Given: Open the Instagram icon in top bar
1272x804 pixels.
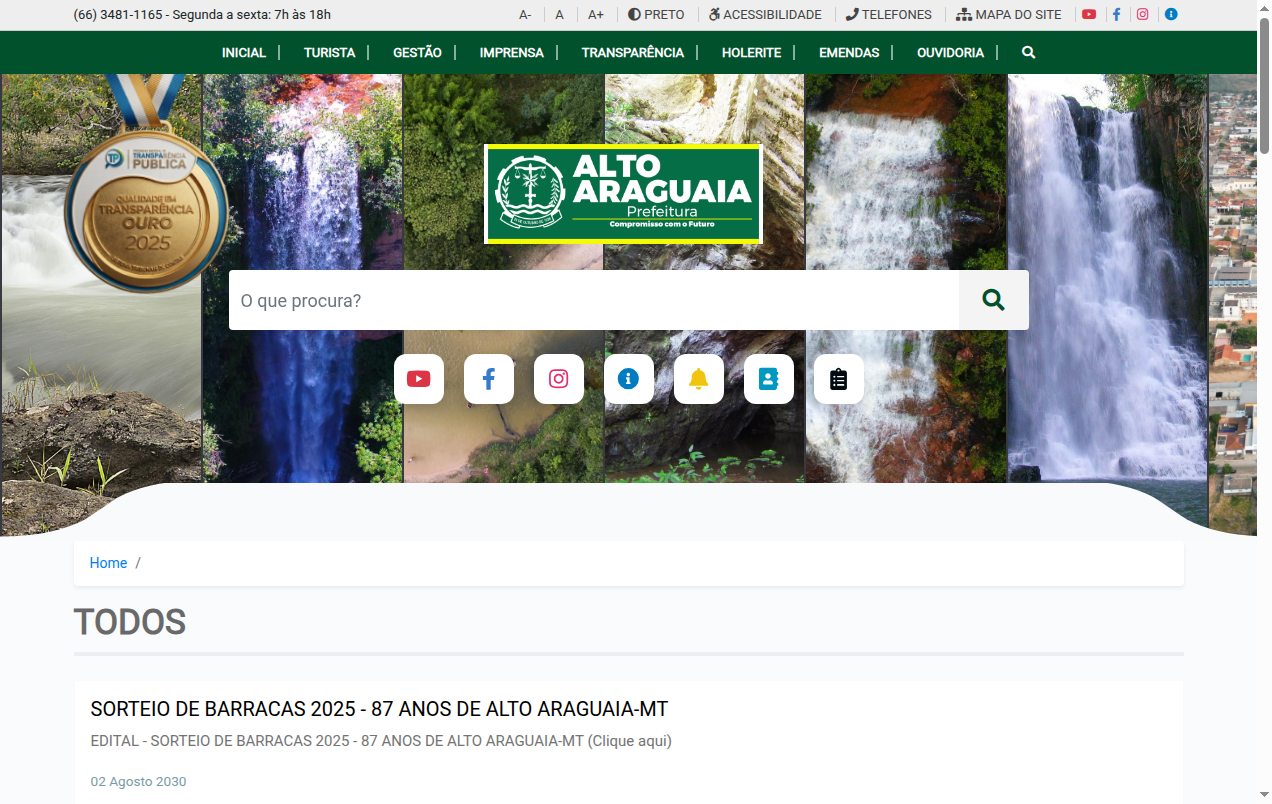Looking at the screenshot, I should [x=1143, y=15].
